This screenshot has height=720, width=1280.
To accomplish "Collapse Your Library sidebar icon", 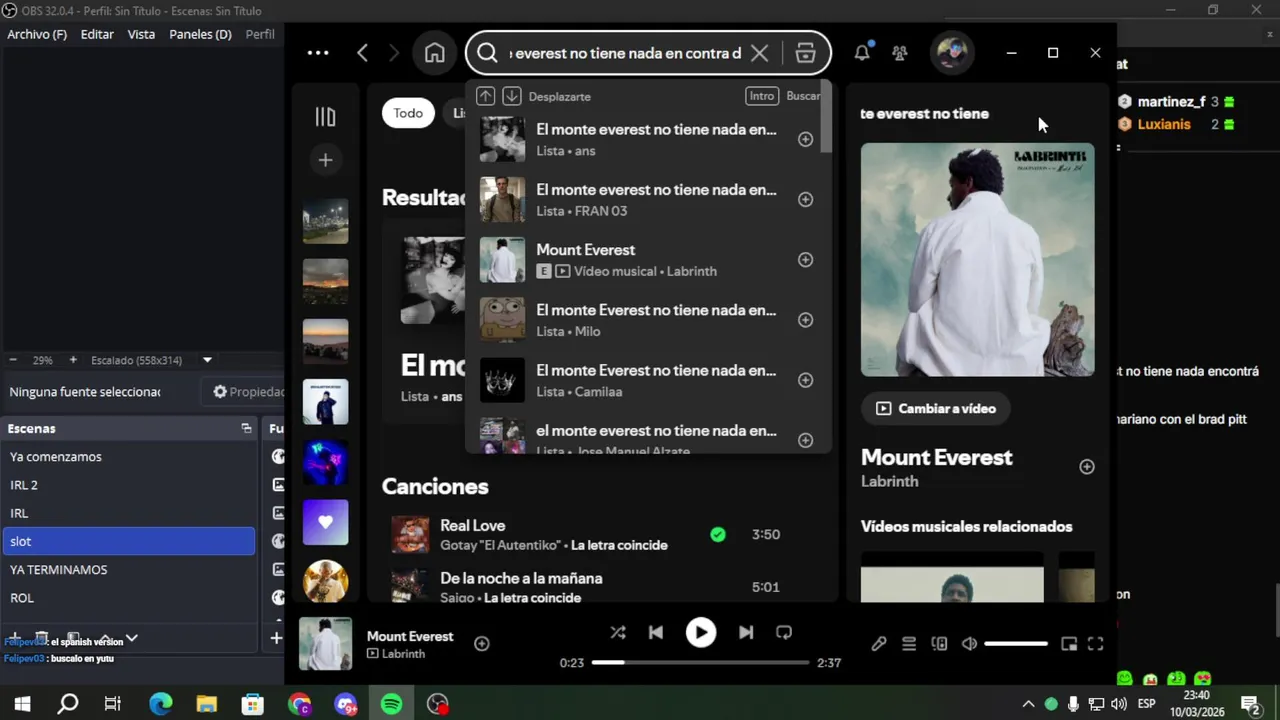I will tap(325, 117).
